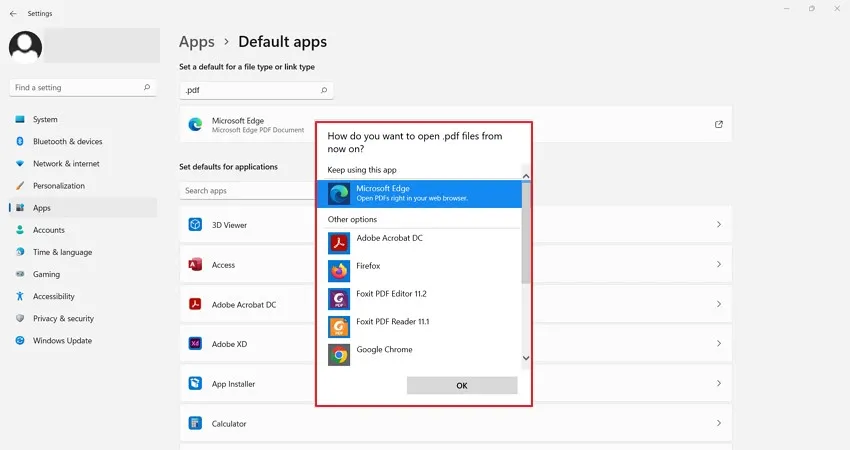Click the .pdf file type search field
Viewport: 850px width, 450px height.
pyautogui.click(x=256, y=91)
